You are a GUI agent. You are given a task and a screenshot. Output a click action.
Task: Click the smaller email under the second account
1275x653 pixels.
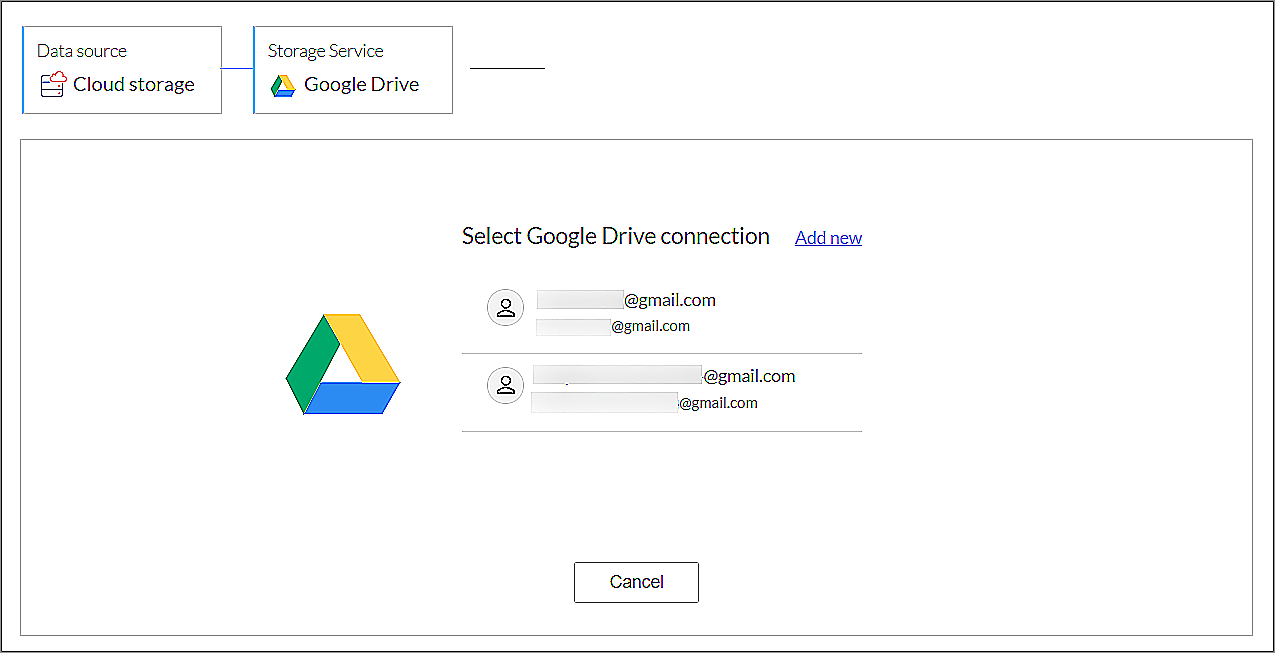(x=644, y=403)
